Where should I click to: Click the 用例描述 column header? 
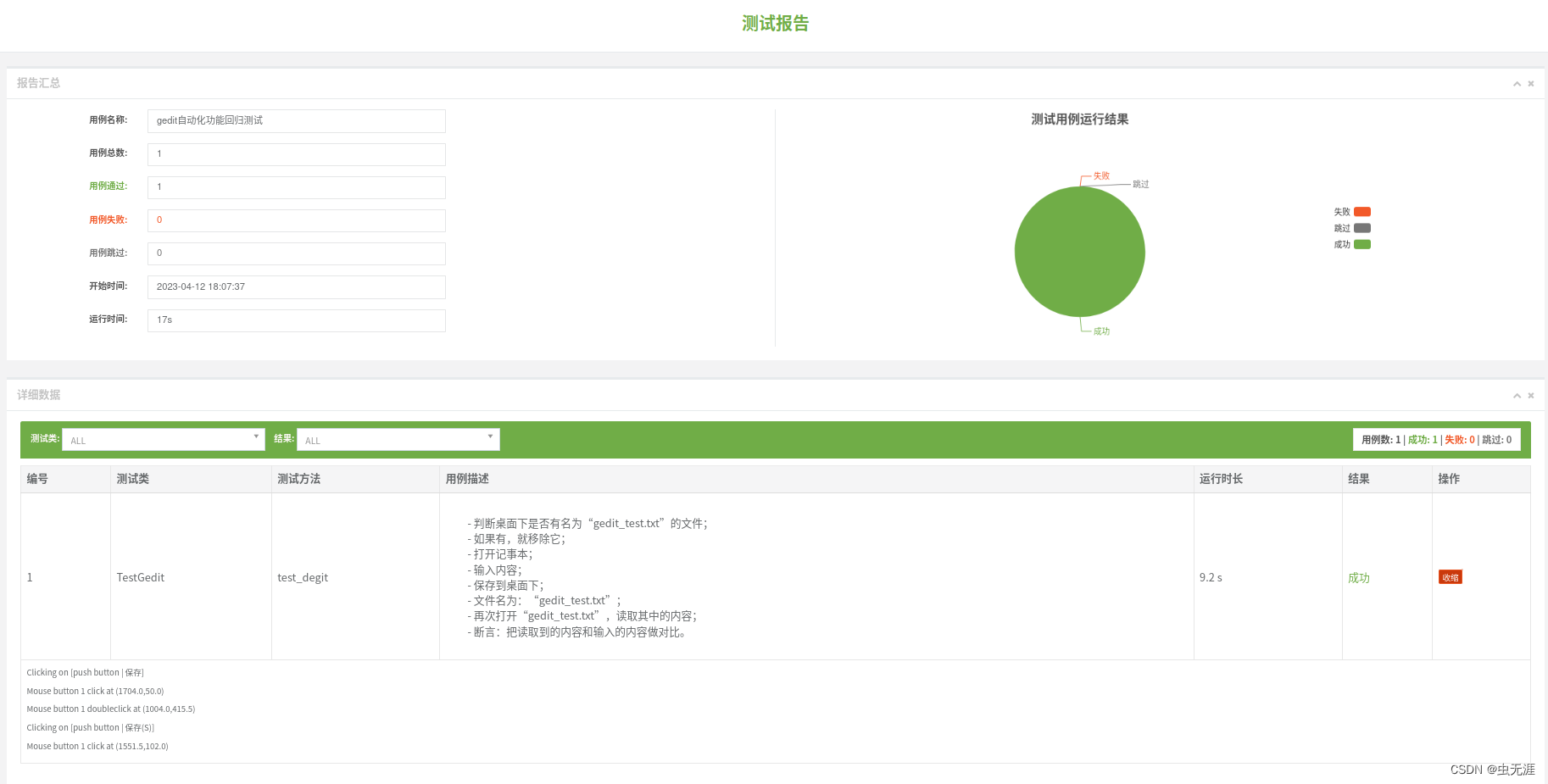(x=816, y=479)
